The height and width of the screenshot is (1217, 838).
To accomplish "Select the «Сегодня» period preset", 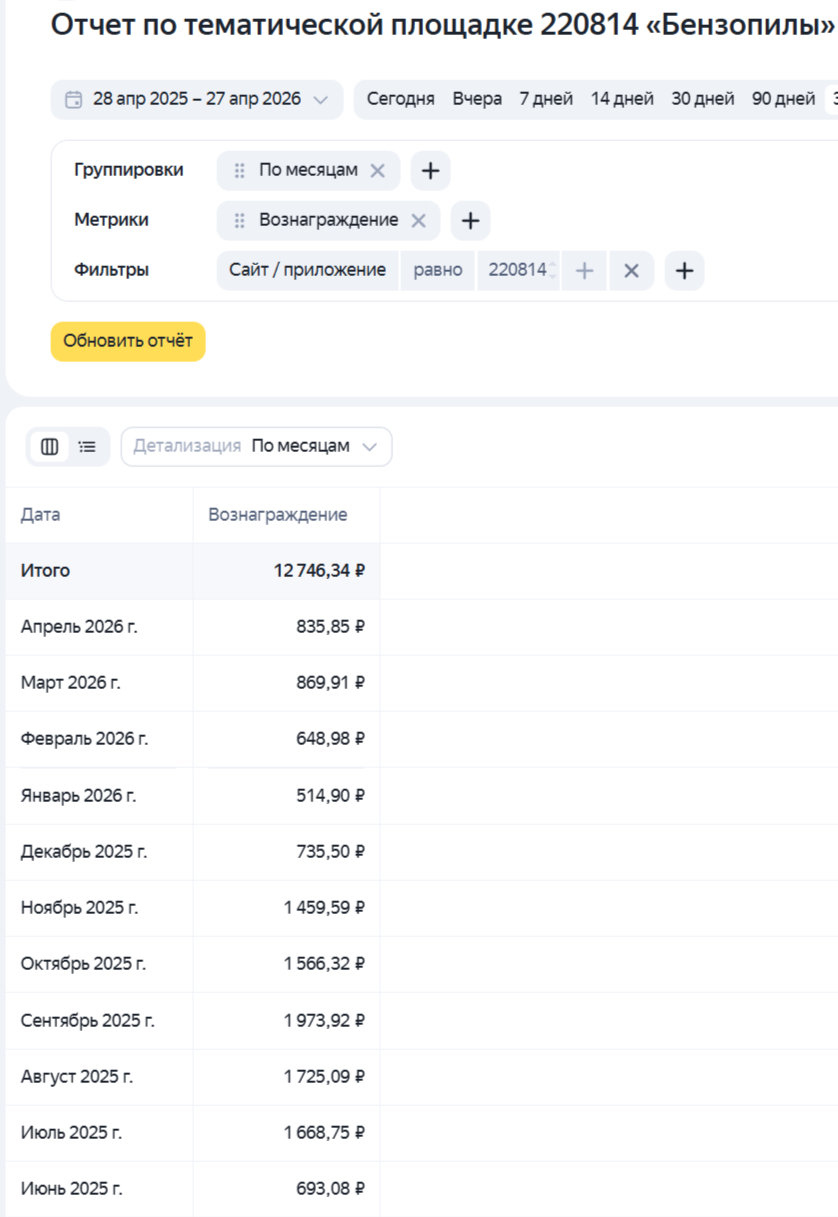I will point(400,99).
